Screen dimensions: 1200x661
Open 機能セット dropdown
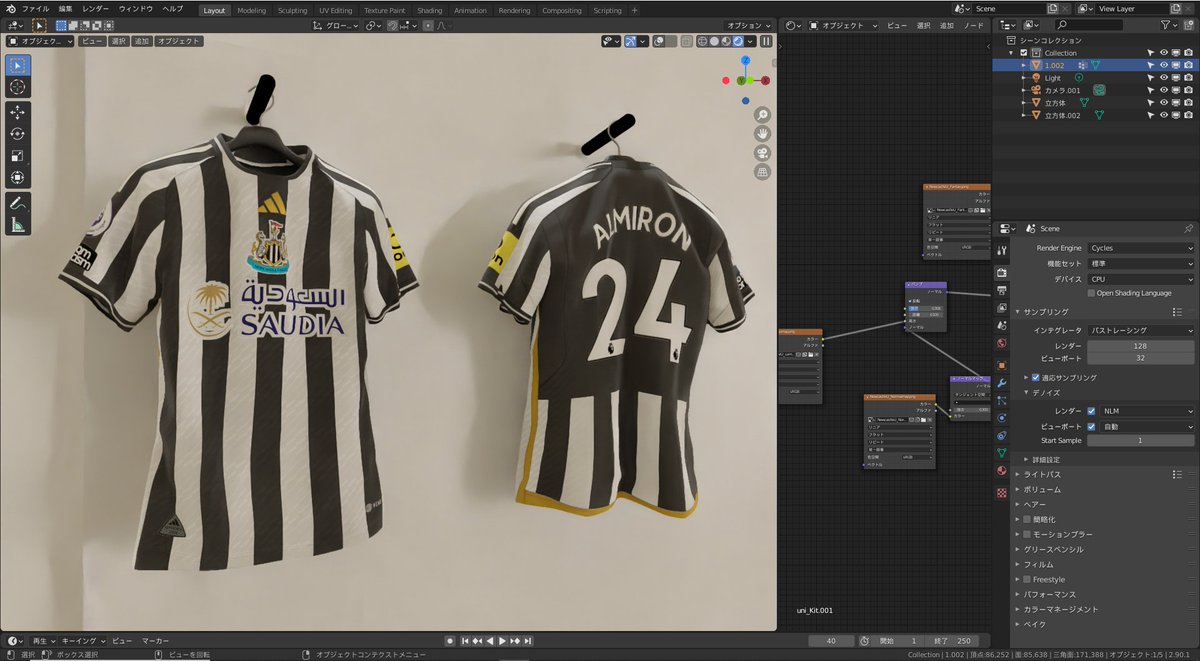(1141, 263)
